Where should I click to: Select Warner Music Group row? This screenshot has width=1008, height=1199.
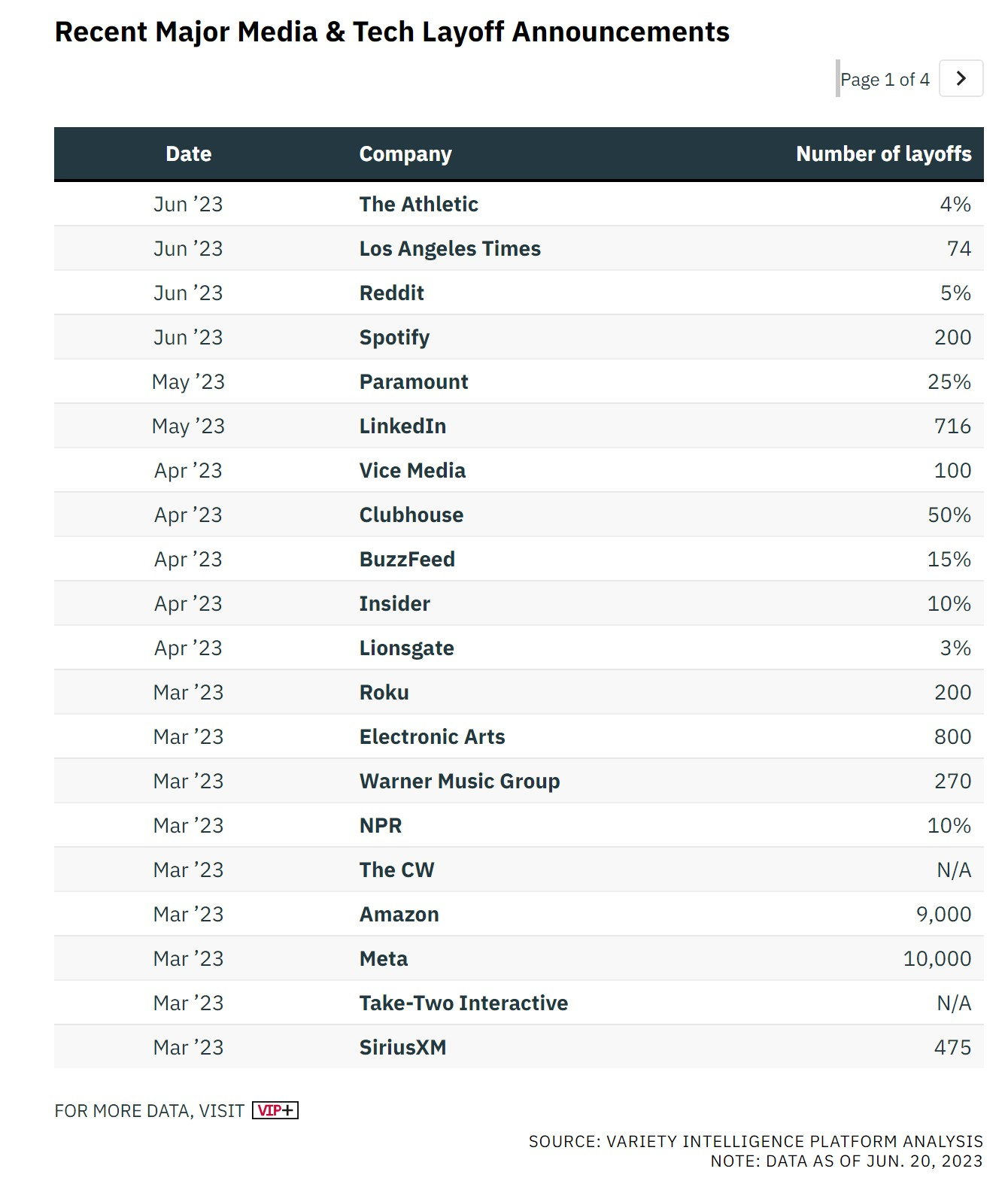(519, 781)
